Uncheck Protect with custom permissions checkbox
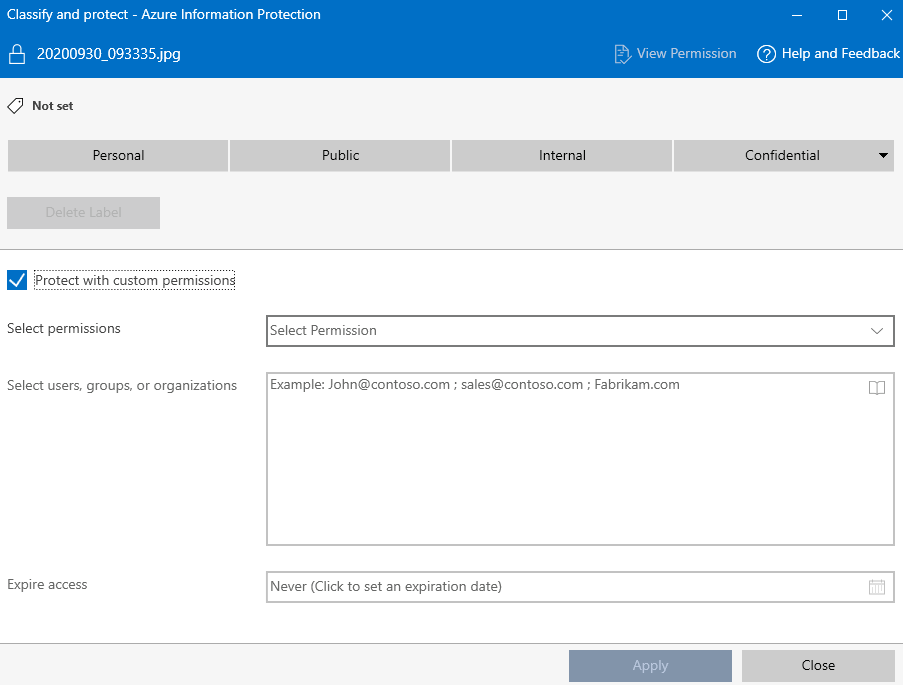Image resolution: width=903 pixels, height=685 pixels. tap(17, 280)
